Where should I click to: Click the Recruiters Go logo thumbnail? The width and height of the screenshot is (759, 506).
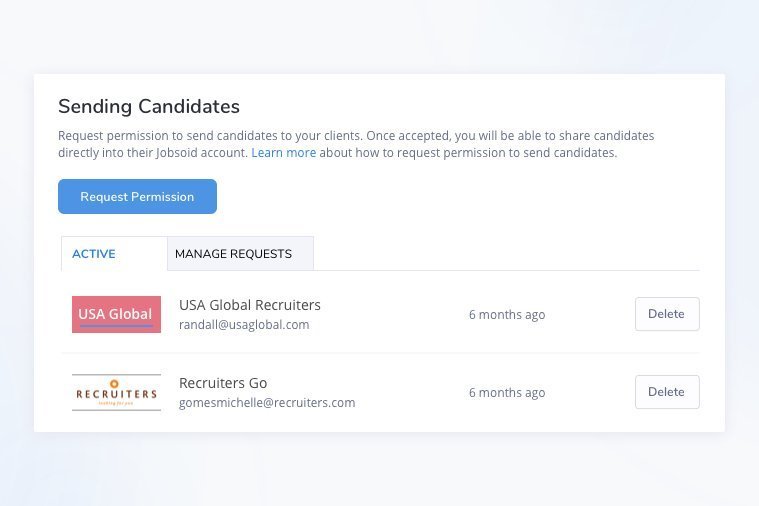point(116,392)
